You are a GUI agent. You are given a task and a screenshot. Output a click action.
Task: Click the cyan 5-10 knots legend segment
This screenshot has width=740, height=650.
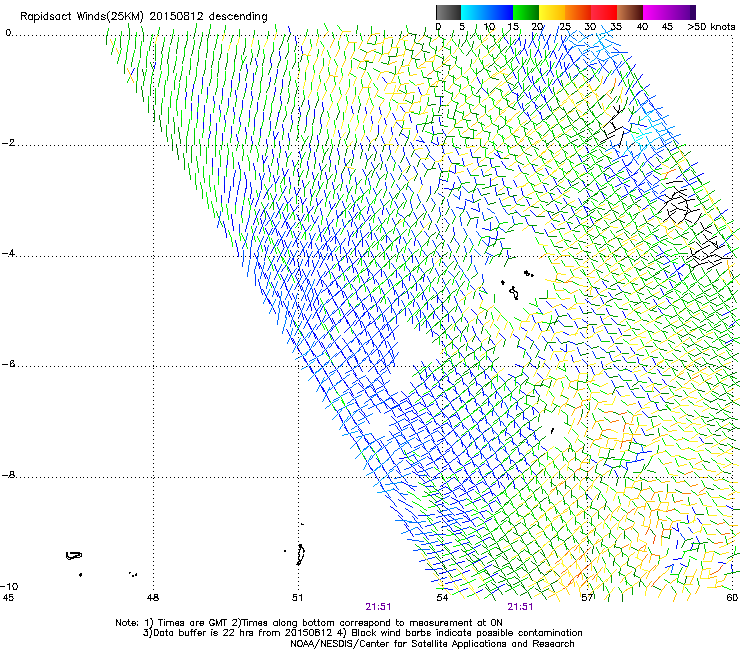point(474,12)
